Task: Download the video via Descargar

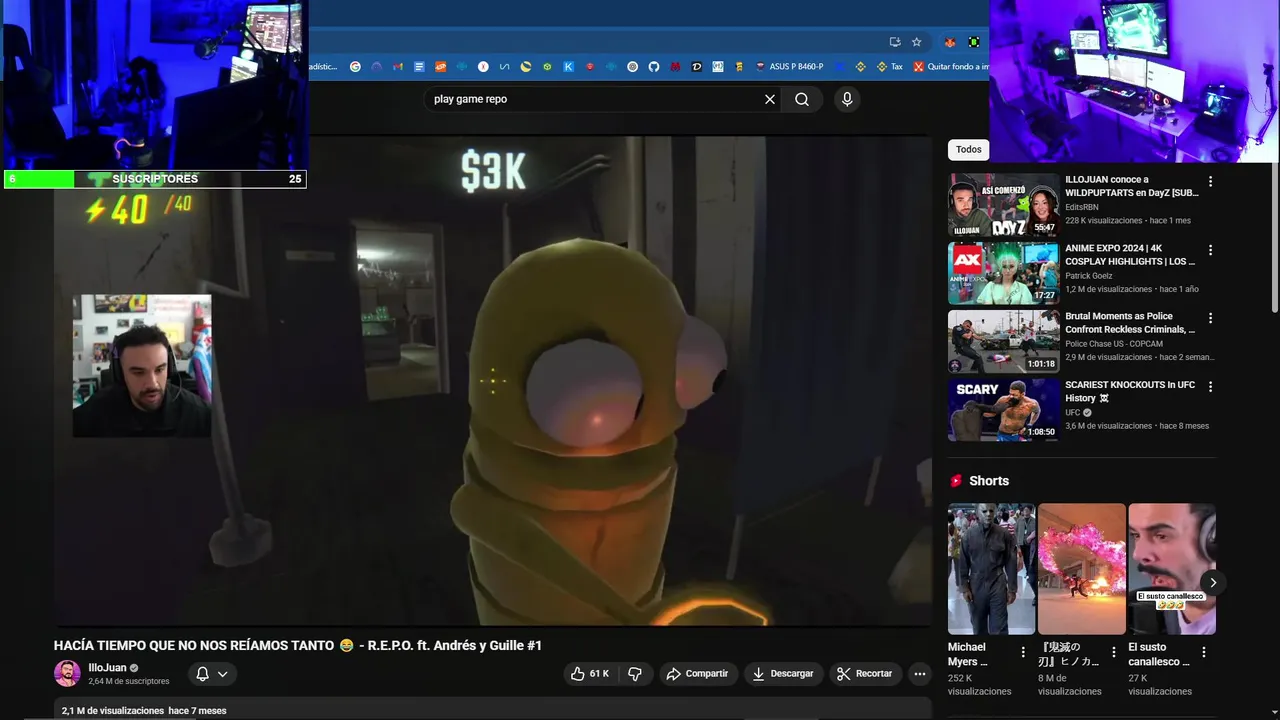Action: pyautogui.click(x=783, y=674)
